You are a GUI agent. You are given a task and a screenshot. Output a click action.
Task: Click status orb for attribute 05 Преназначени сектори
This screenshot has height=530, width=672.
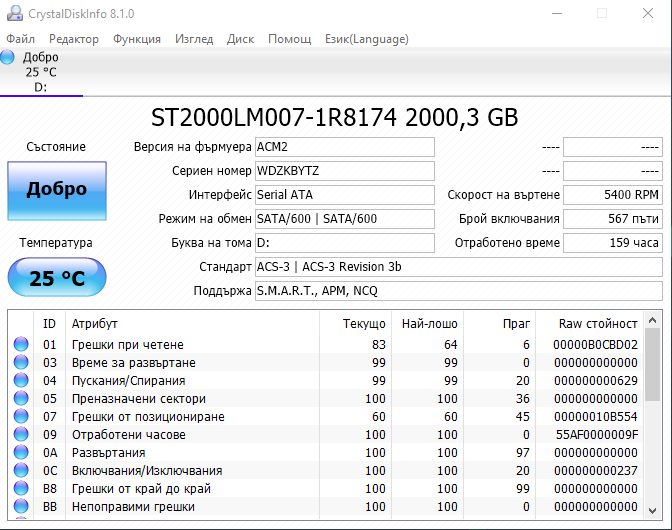pyautogui.click(x=21, y=398)
